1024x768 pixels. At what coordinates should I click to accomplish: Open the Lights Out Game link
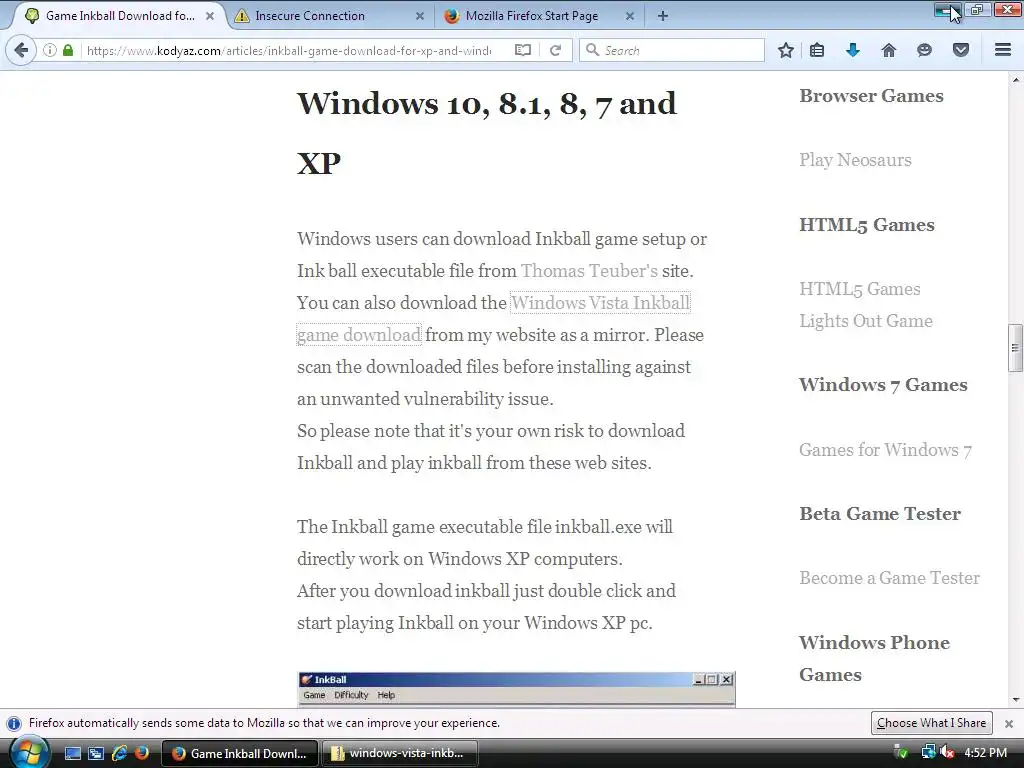865,321
